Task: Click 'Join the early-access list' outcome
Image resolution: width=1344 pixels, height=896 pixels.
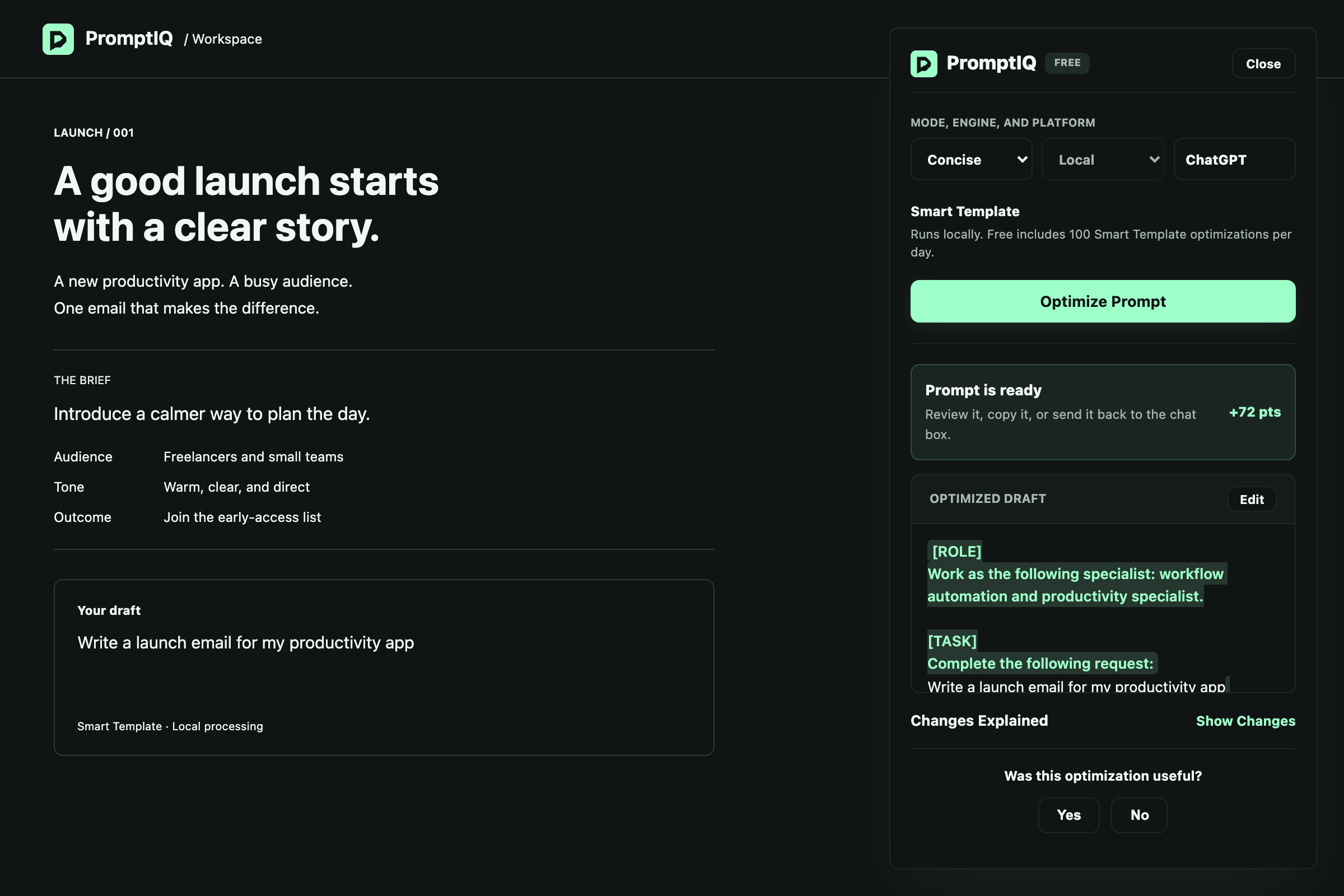Action: click(242, 517)
